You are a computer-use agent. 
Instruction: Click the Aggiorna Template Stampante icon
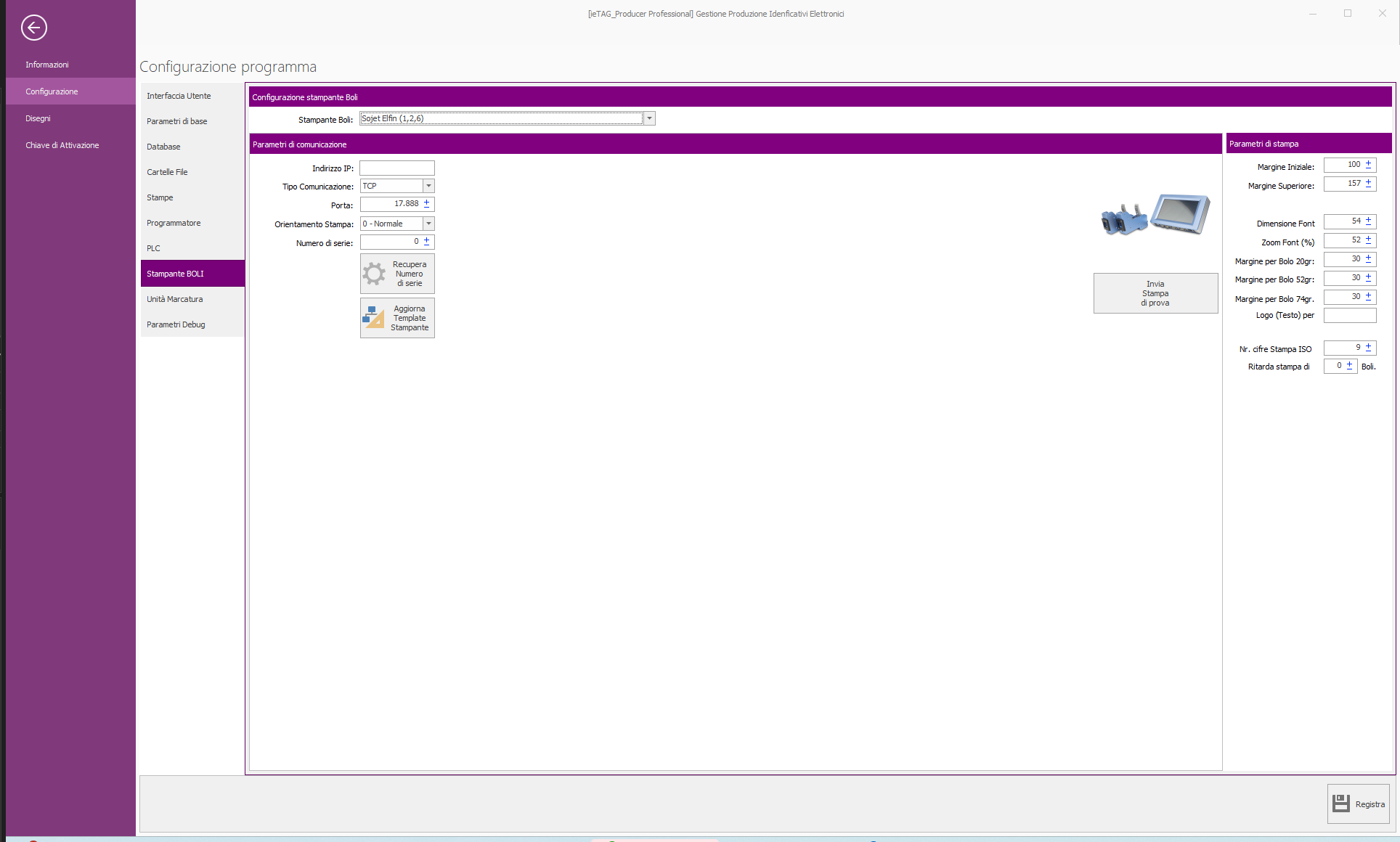pos(374,317)
